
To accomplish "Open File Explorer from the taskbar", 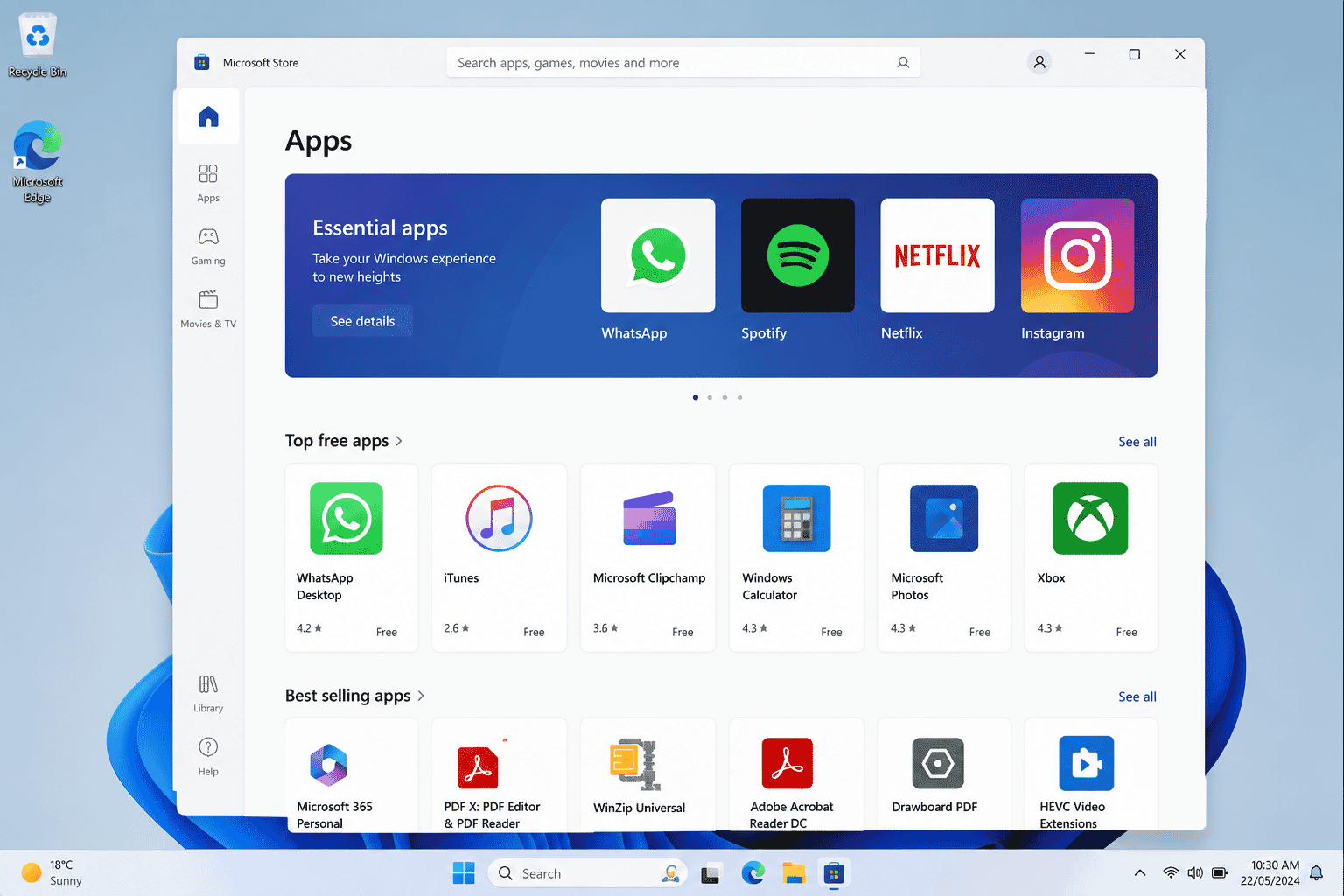I will [794, 873].
